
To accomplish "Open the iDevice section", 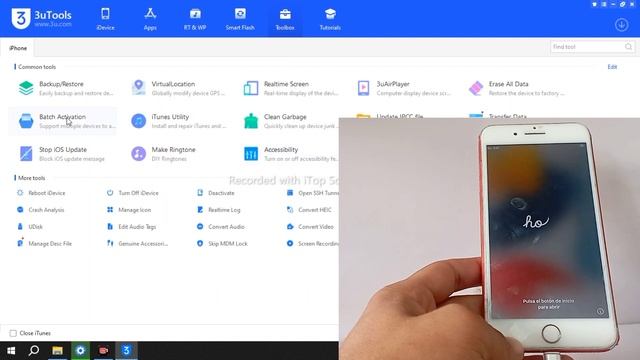I will tap(105, 19).
